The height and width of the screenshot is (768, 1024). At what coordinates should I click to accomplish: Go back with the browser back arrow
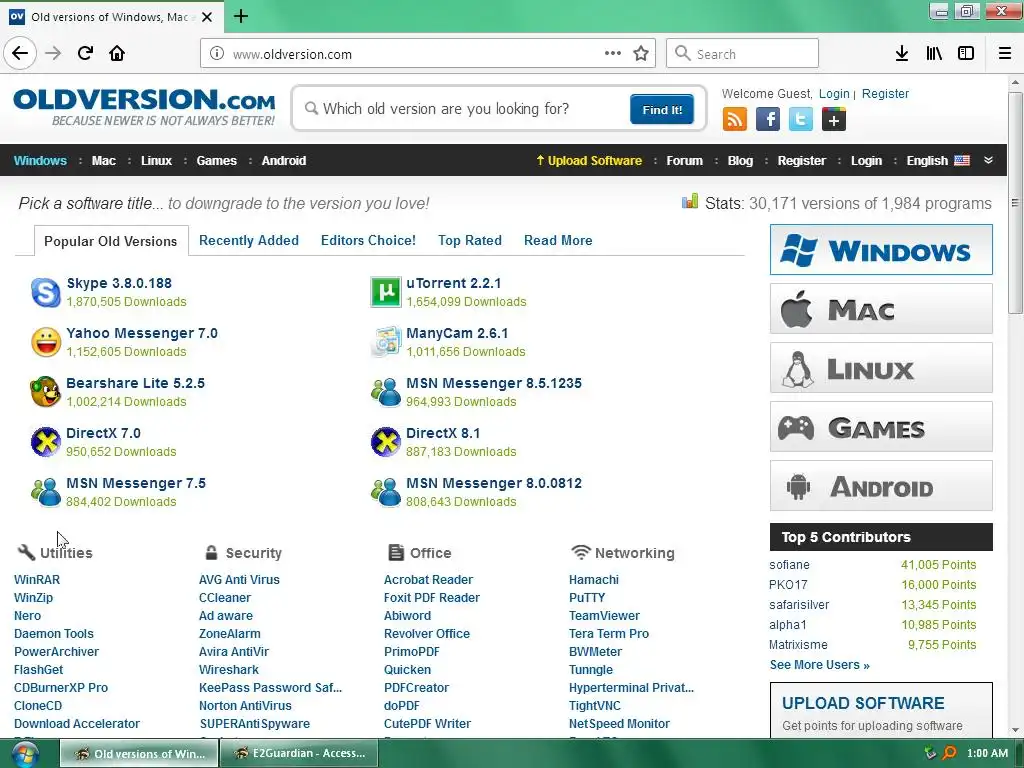click(20, 53)
